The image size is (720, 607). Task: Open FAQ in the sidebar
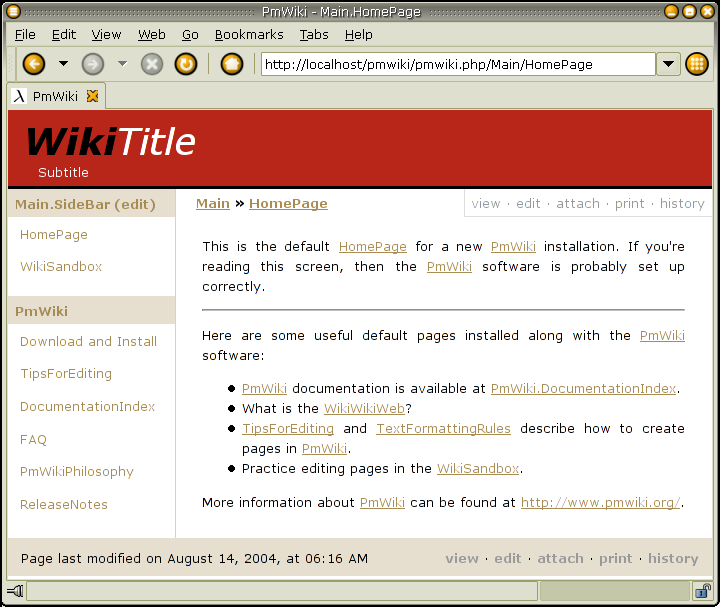(x=34, y=439)
